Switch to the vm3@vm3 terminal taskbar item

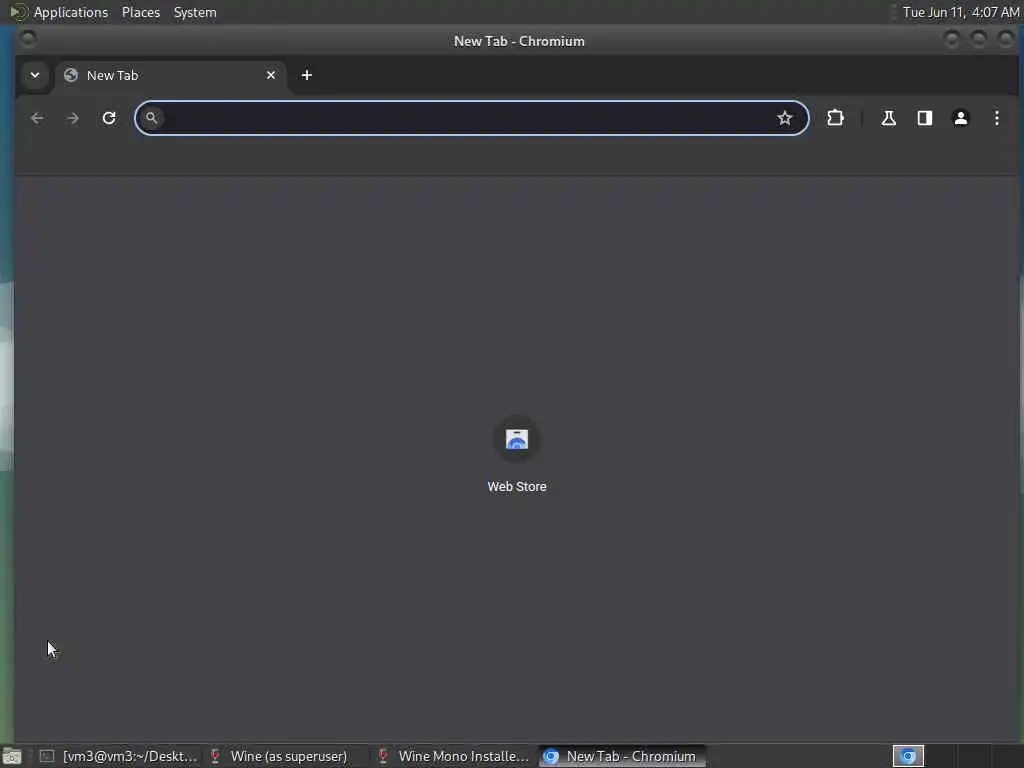click(118, 756)
